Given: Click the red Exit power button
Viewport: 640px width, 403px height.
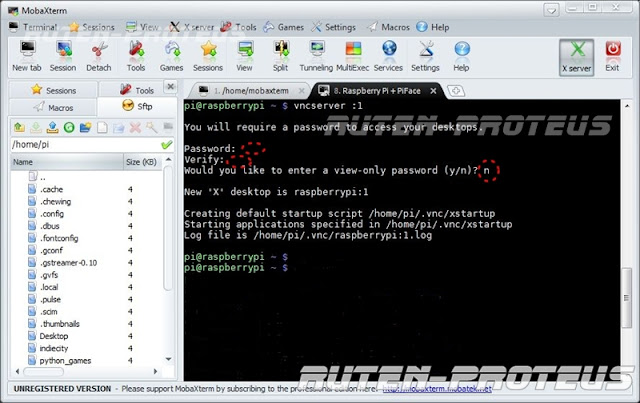Looking at the screenshot, I should (612, 57).
